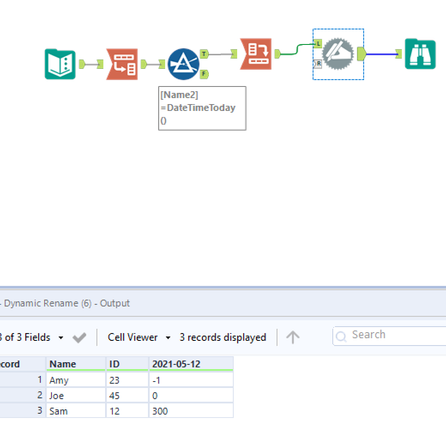Select the Dynamic Rename tool icon
The width and height of the screenshot is (446, 423).
(x=338, y=54)
